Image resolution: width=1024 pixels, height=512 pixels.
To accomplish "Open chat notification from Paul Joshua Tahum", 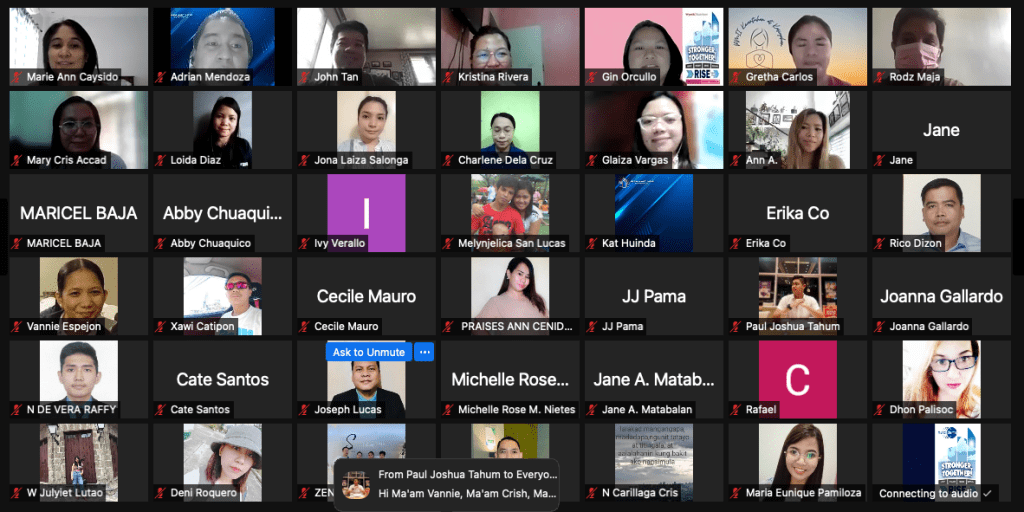I will tap(449, 484).
